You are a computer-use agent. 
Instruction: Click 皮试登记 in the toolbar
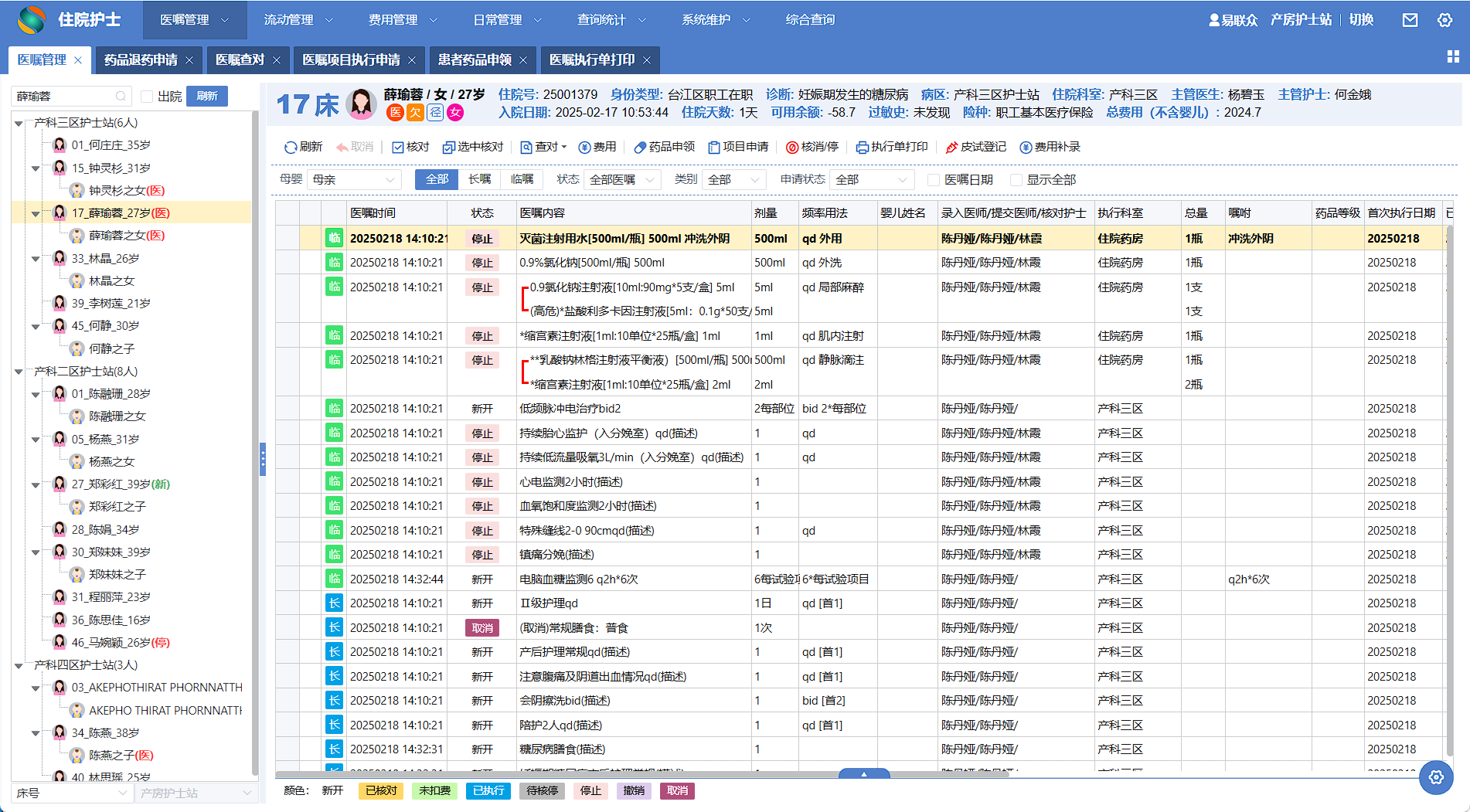point(976,147)
